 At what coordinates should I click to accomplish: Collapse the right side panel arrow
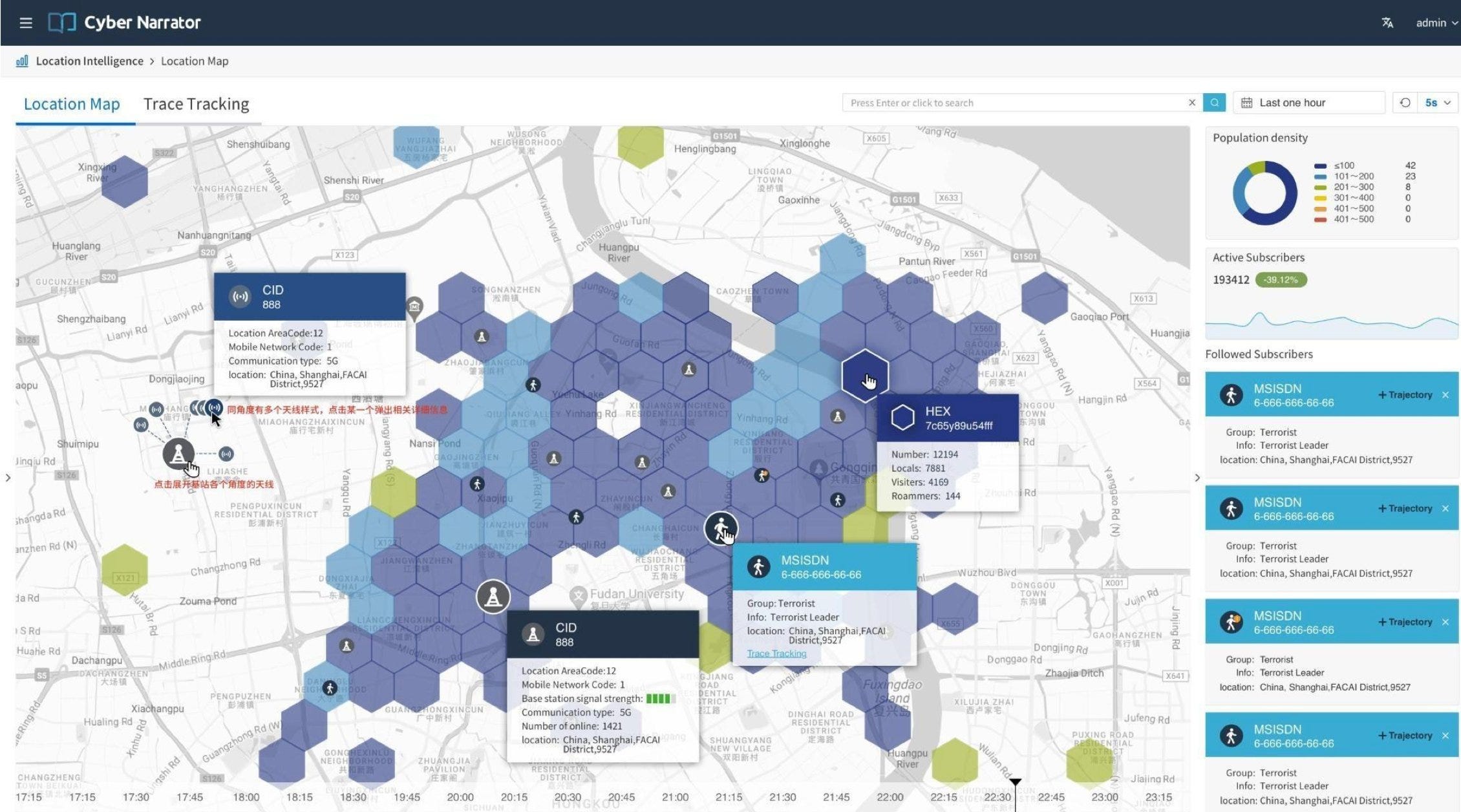pyautogui.click(x=1197, y=478)
